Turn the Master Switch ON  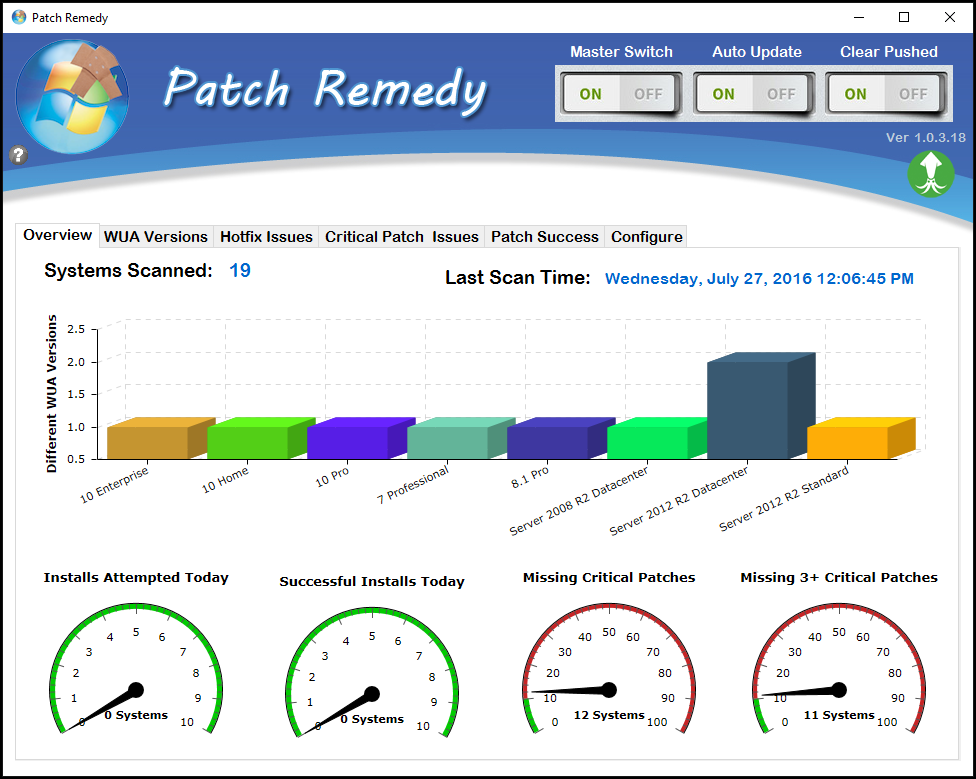click(x=591, y=94)
